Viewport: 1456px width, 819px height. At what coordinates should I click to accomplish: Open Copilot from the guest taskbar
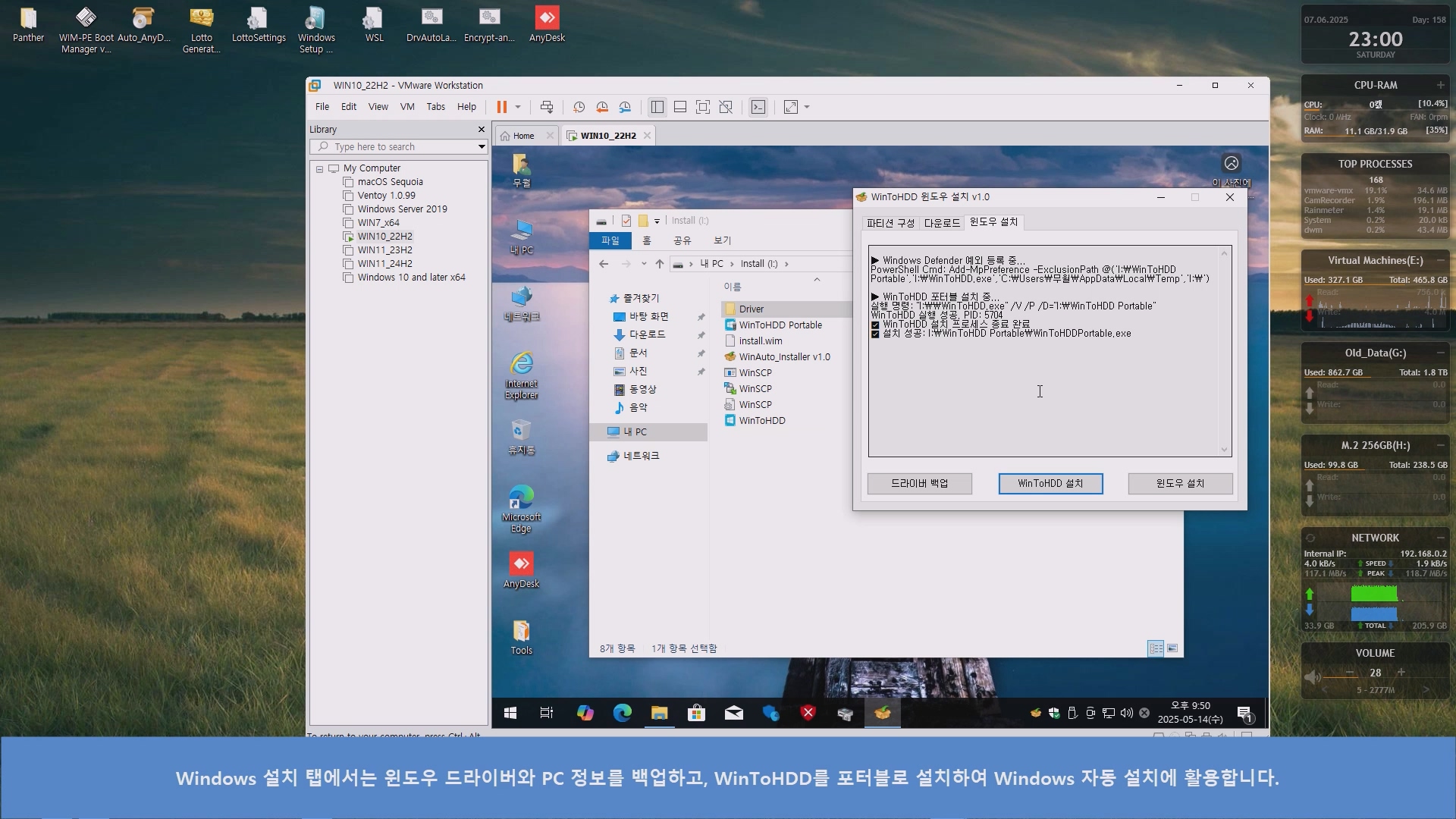tap(585, 714)
